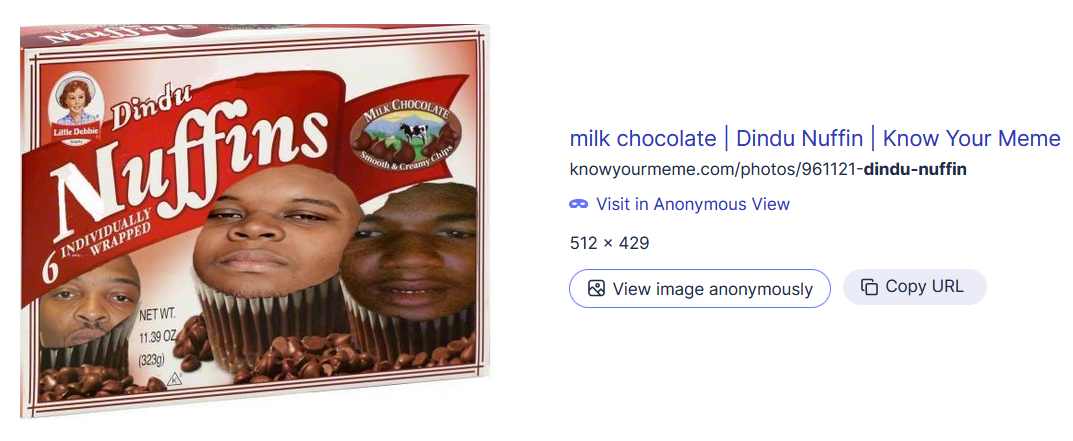Image resolution: width=1073 pixels, height=441 pixels.
Task: Click the bold slug at the URL's end
Action: point(915,169)
